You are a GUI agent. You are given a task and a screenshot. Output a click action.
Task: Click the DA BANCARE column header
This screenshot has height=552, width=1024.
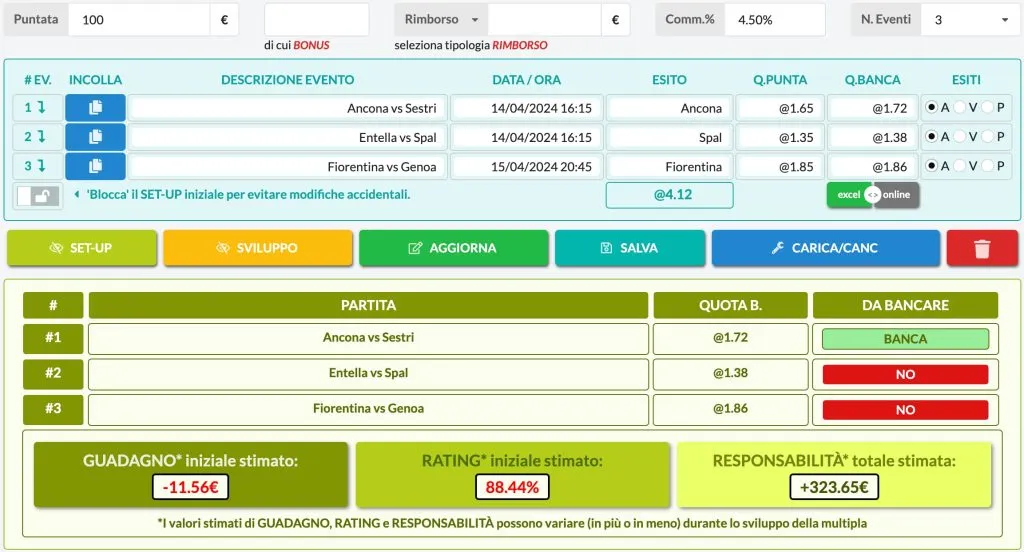(905, 305)
